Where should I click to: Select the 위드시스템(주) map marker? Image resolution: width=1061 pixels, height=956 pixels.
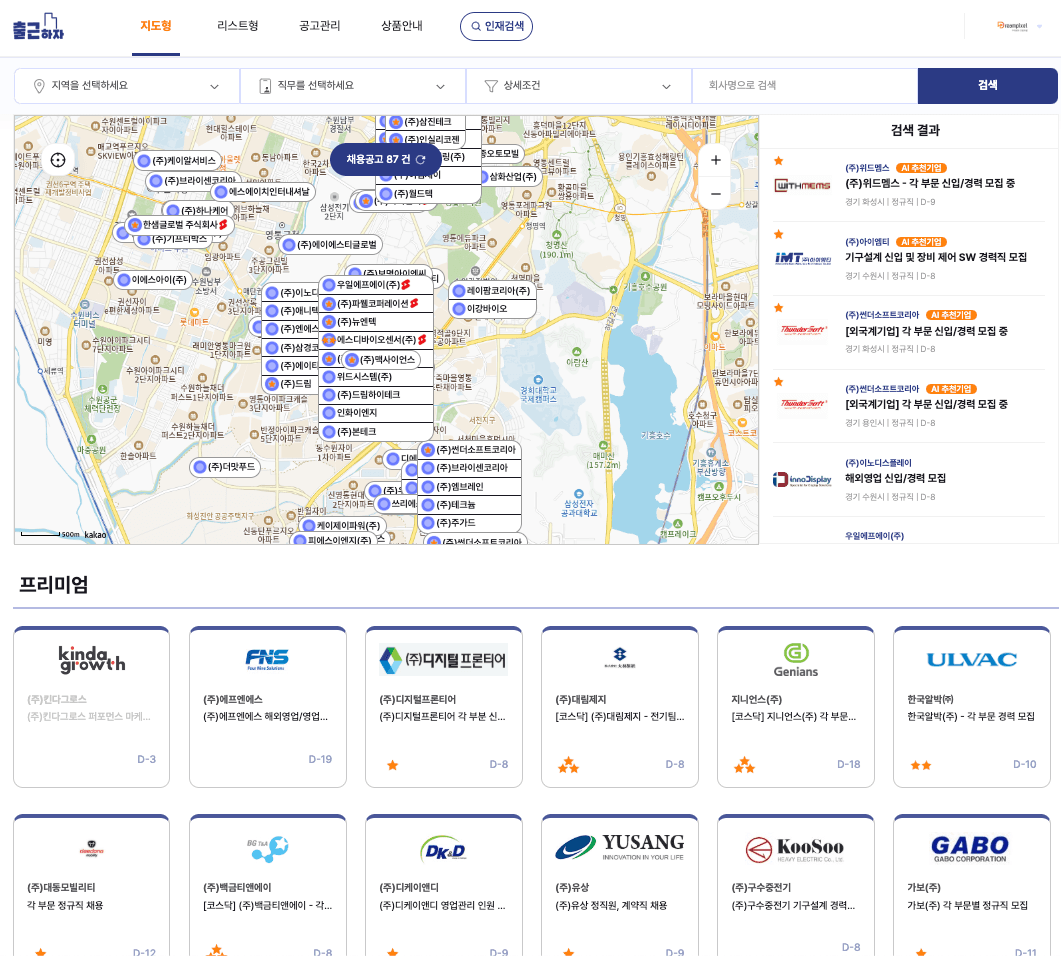(376, 377)
